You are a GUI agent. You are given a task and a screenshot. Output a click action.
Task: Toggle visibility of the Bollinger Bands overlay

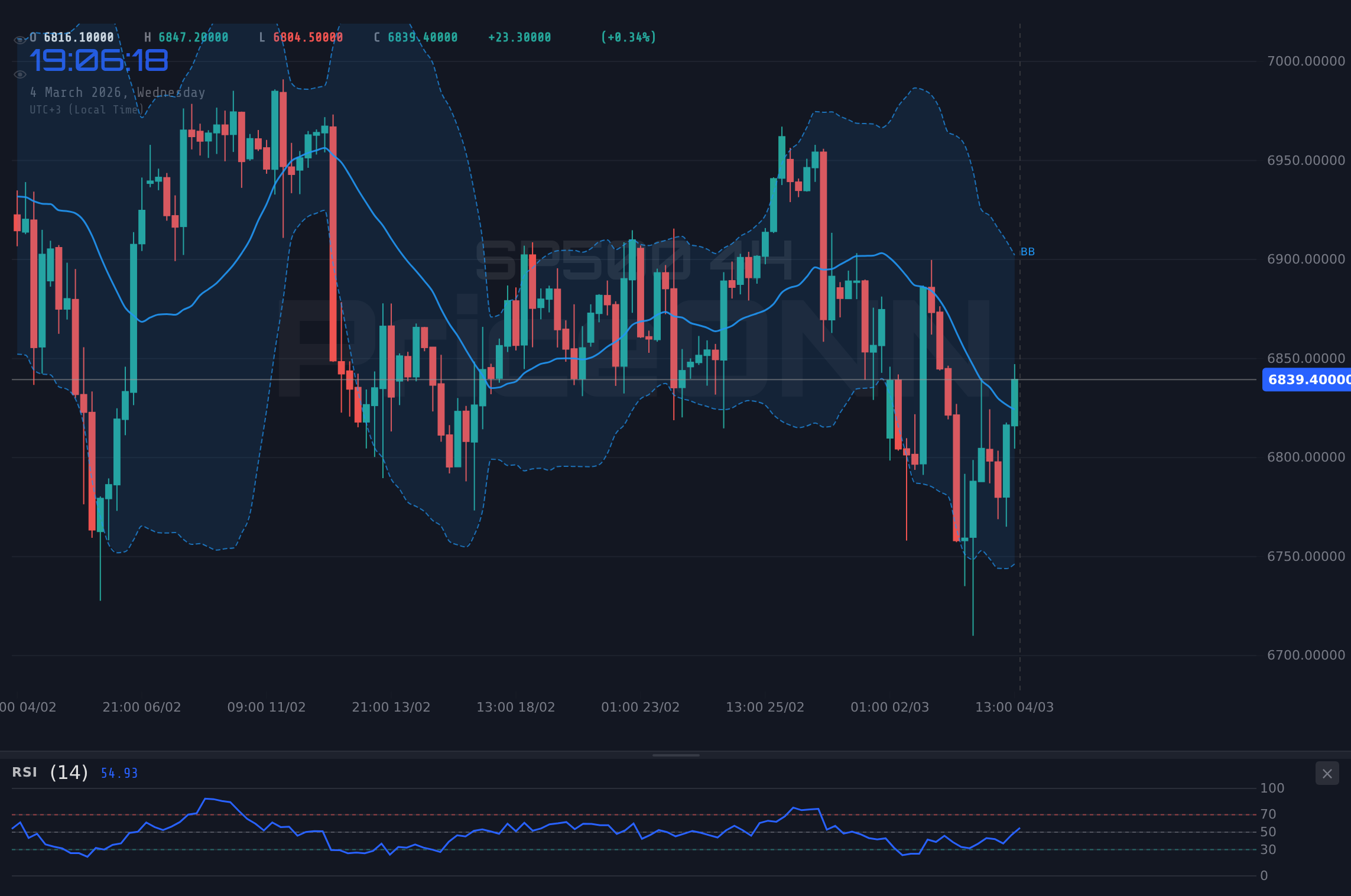click(20, 74)
